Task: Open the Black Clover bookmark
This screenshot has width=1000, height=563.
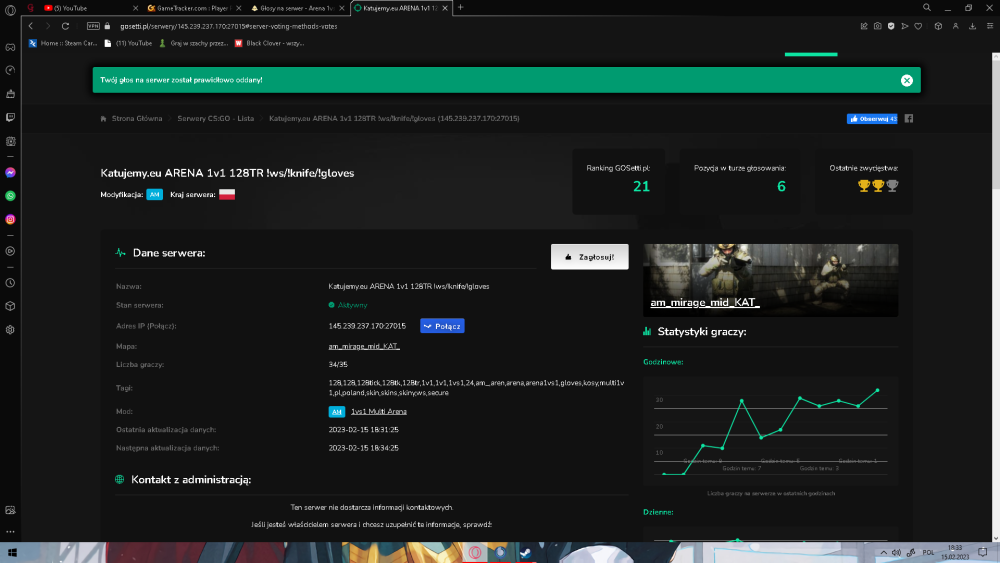Action: [x=269, y=43]
